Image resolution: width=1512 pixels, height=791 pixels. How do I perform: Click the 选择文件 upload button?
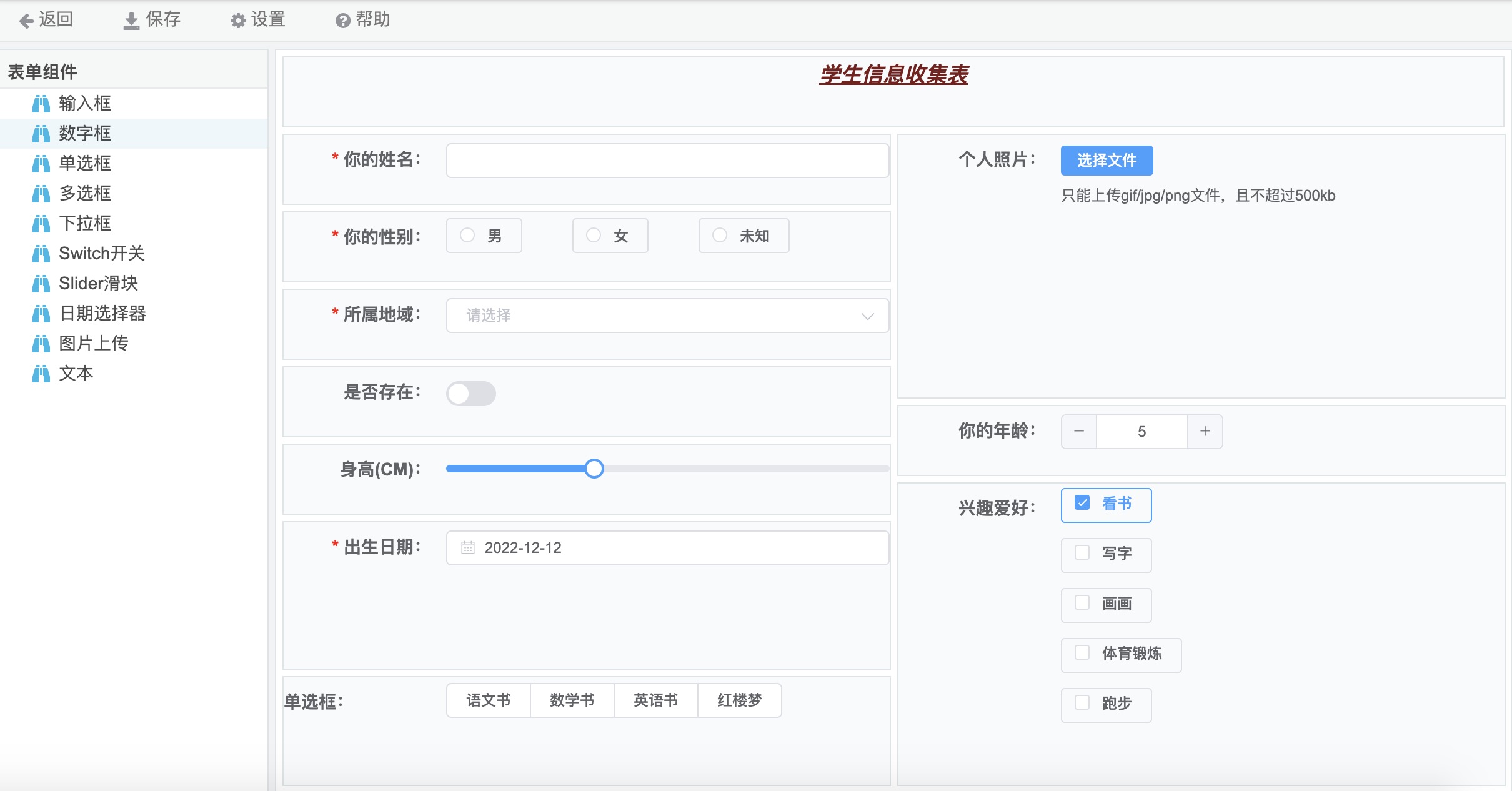click(x=1107, y=161)
